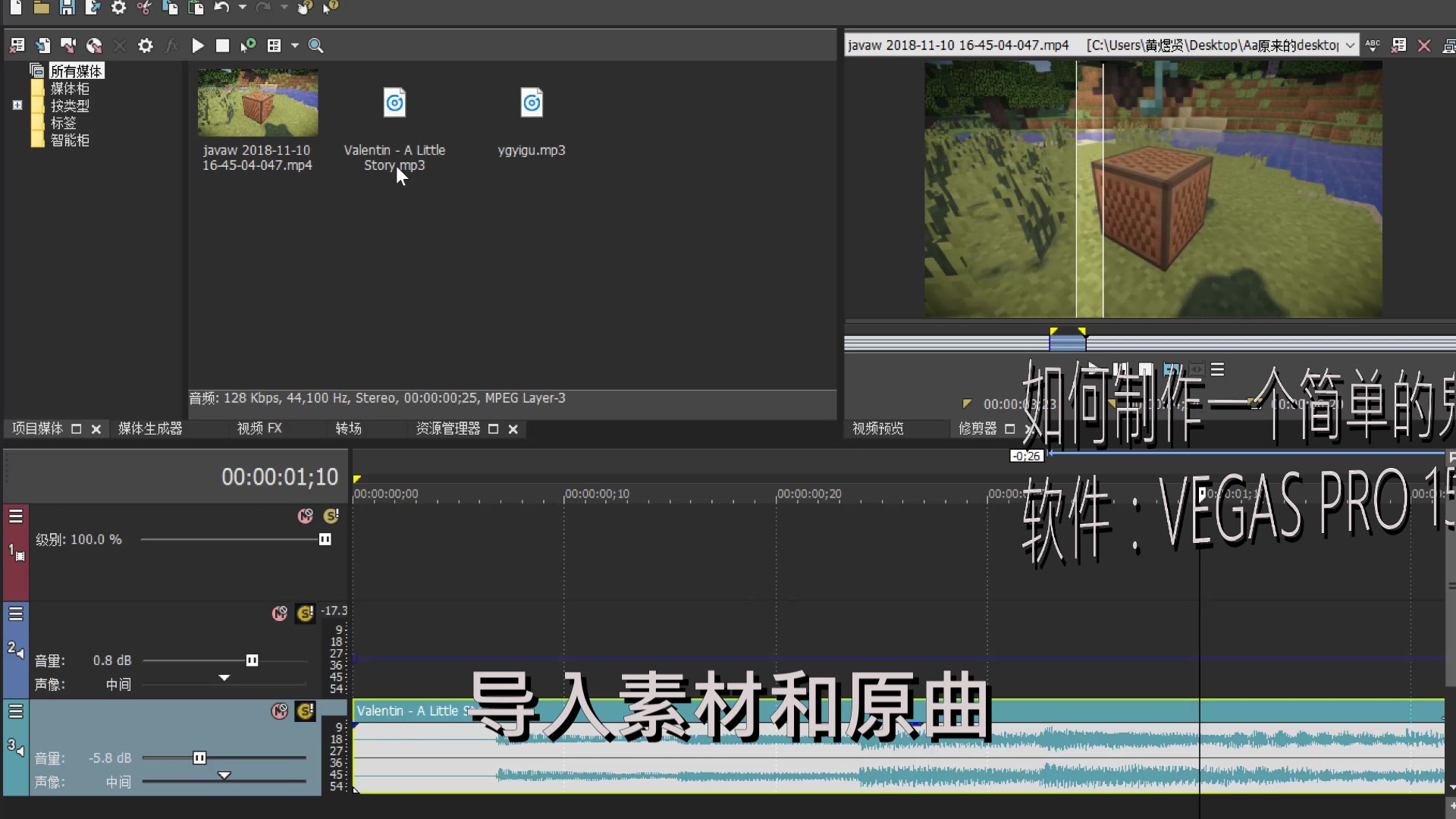
Task: Open track 1 hamburger menu
Action: [x=16, y=516]
